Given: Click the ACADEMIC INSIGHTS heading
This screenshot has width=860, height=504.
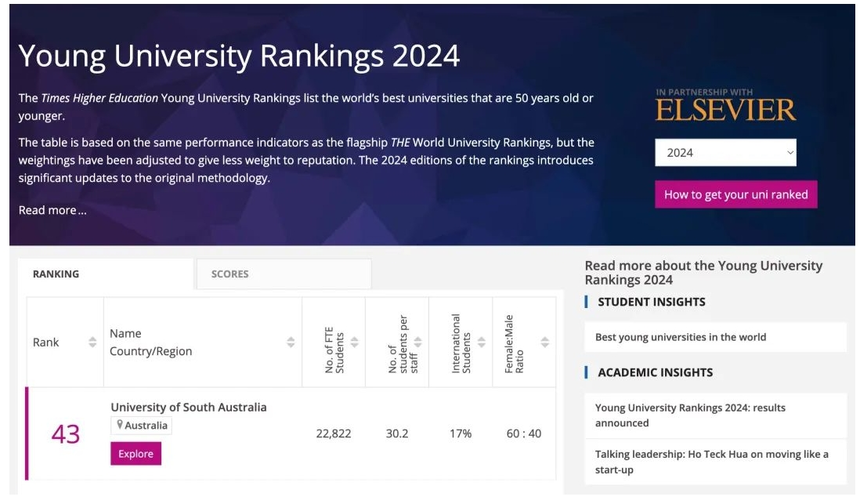Looking at the screenshot, I should 655,372.
